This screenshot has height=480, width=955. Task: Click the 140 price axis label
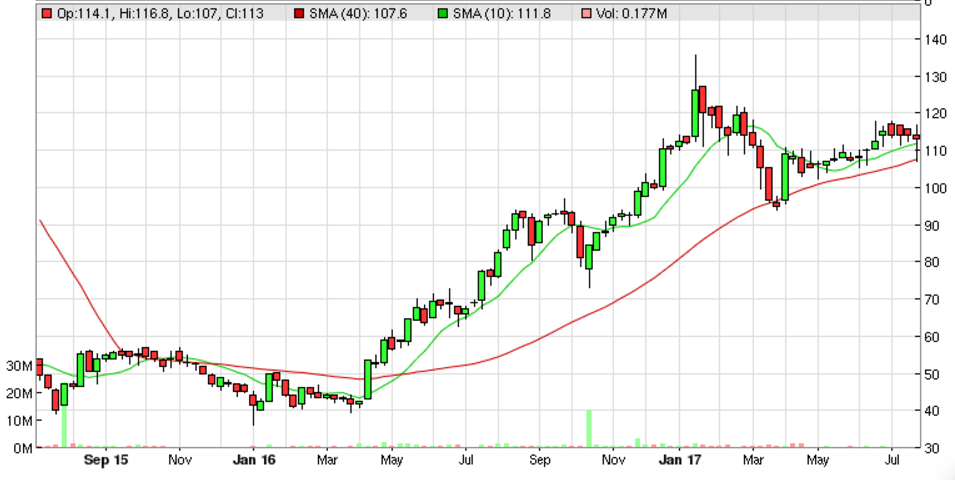coord(936,40)
